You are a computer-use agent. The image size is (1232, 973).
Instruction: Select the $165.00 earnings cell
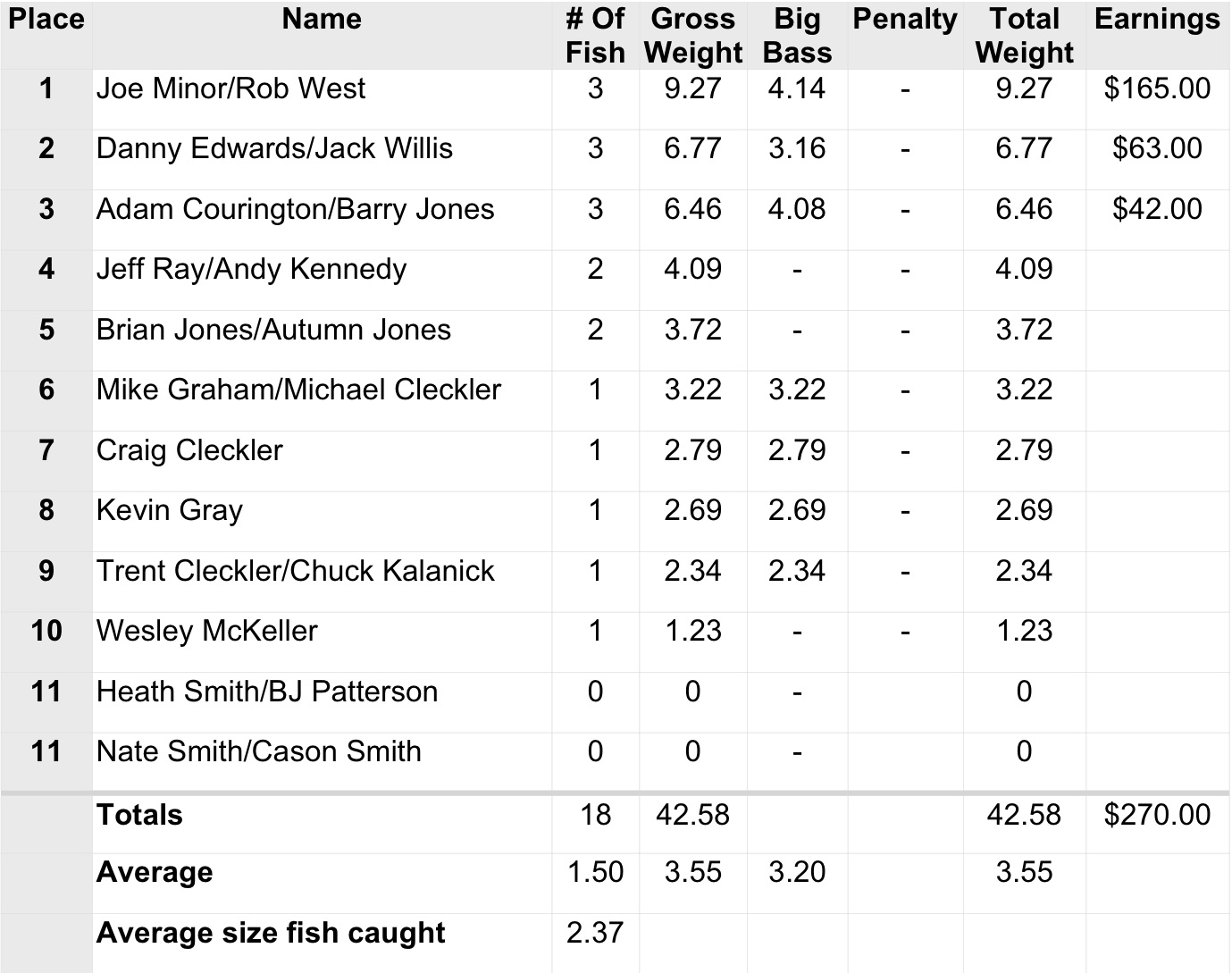1157,88
